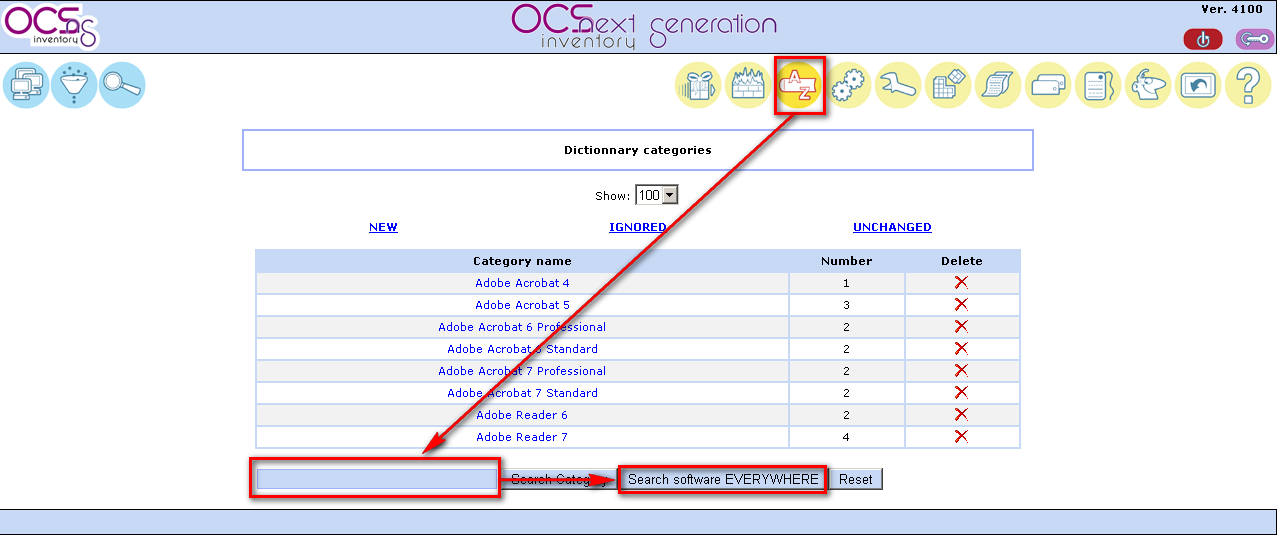The image size is (1277, 557).
Task: Delete the Adobe Acrobat 7 Professional category
Action: tap(961, 371)
